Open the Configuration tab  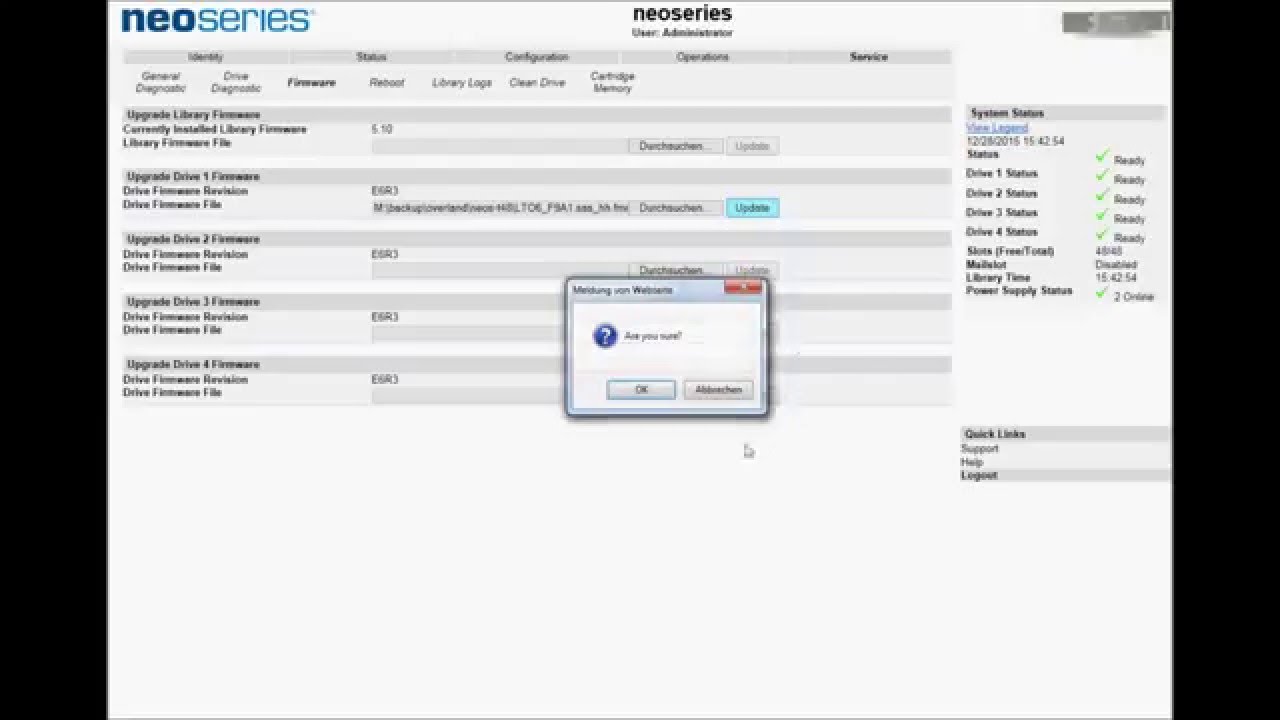click(537, 57)
